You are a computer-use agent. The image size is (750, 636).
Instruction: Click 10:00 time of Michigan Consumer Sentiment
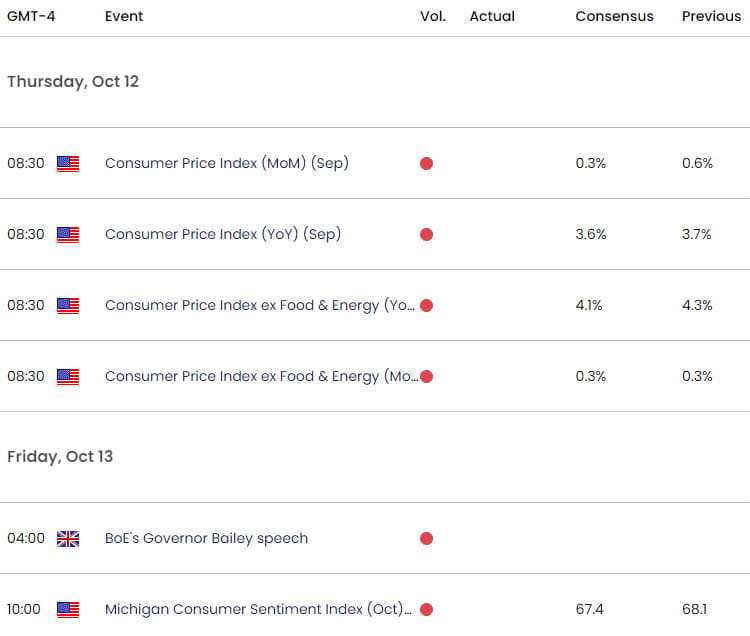coord(23,609)
